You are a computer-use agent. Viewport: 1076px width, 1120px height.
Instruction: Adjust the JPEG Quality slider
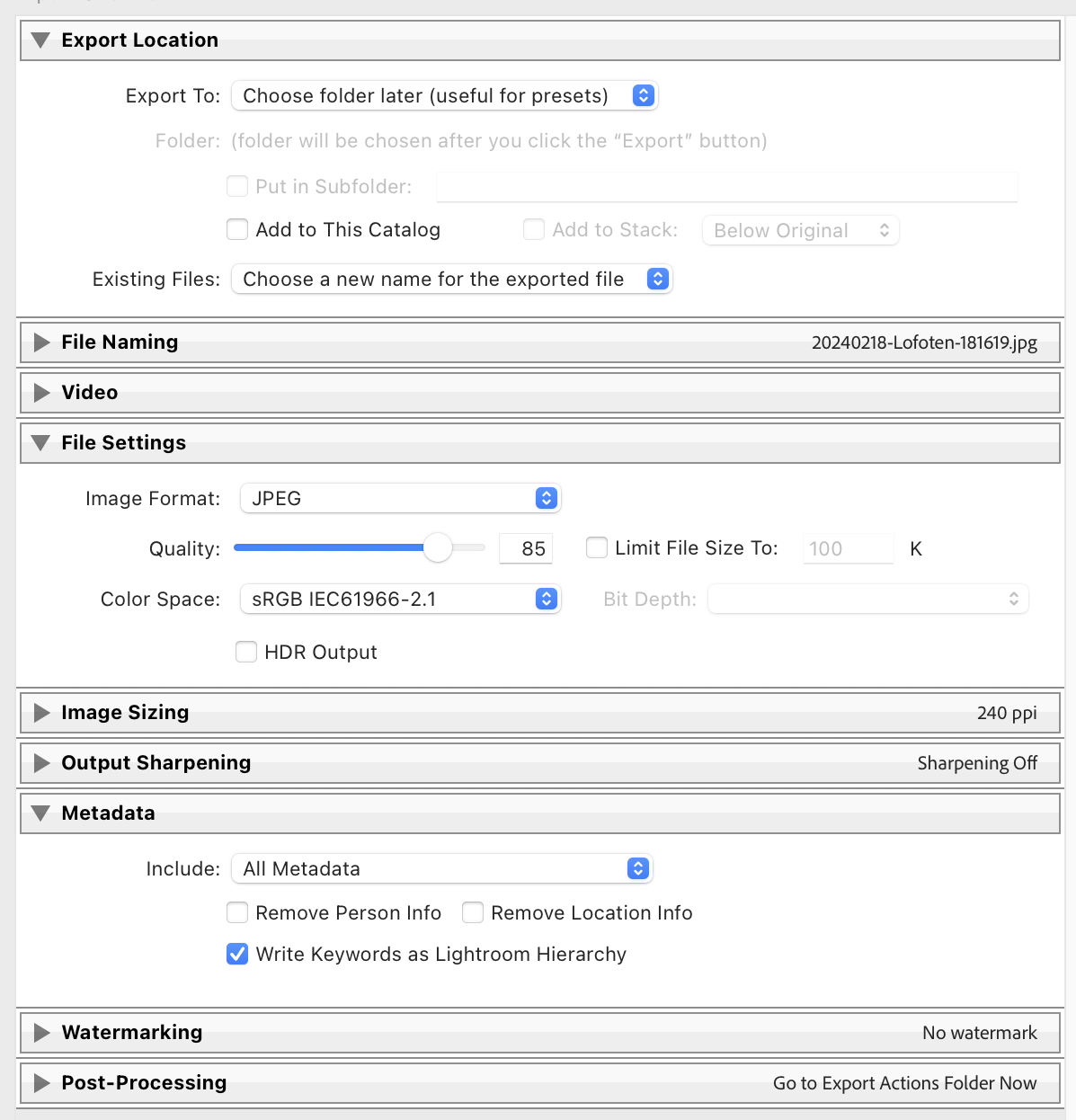click(x=438, y=547)
